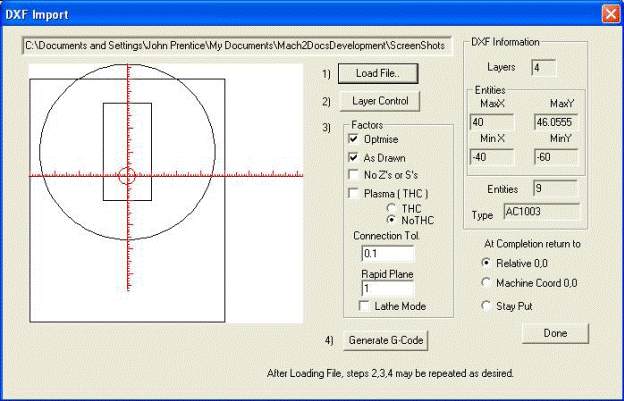Click the file path field

(237, 46)
